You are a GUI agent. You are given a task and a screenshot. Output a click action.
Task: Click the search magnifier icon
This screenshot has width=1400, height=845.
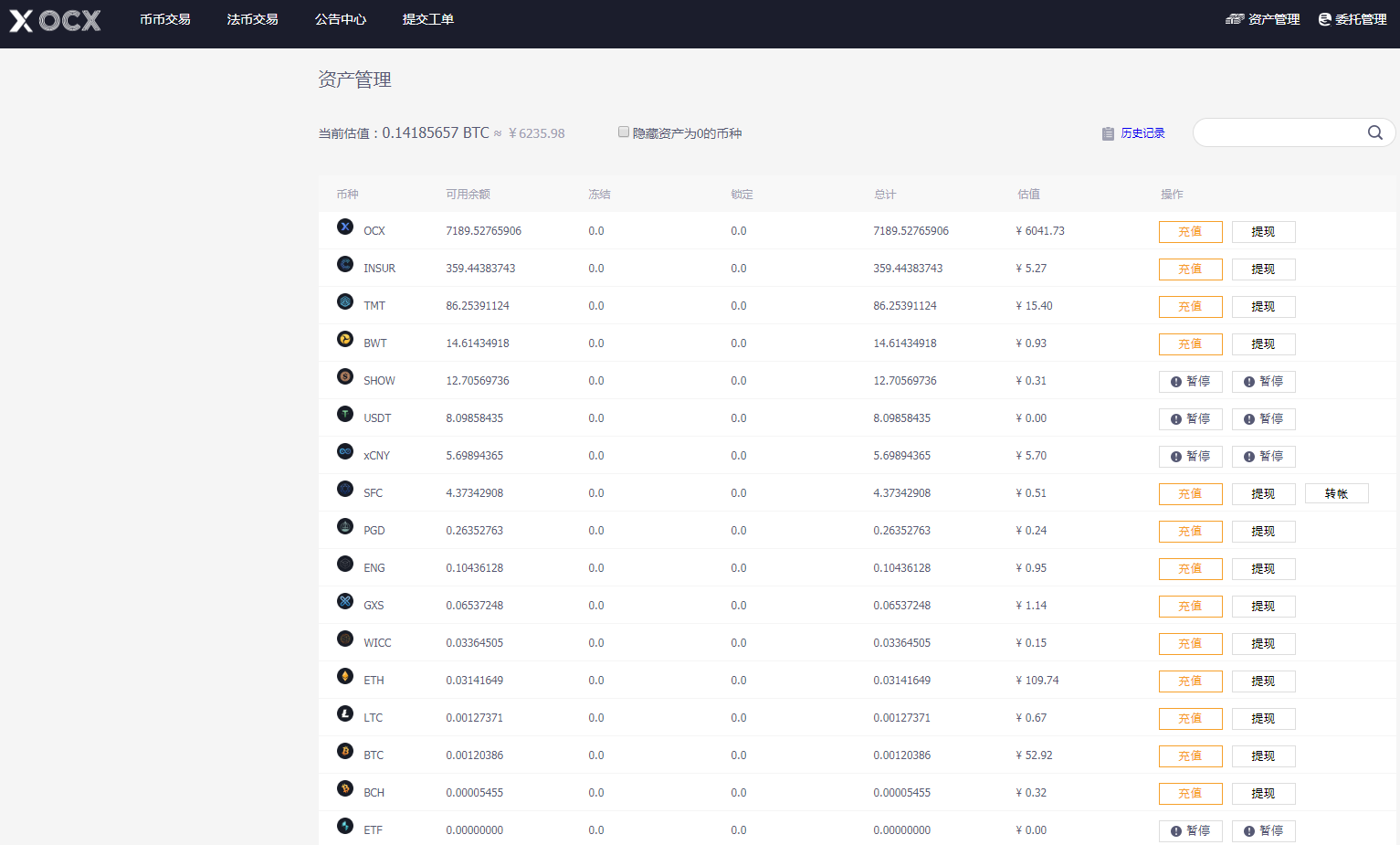(1374, 132)
